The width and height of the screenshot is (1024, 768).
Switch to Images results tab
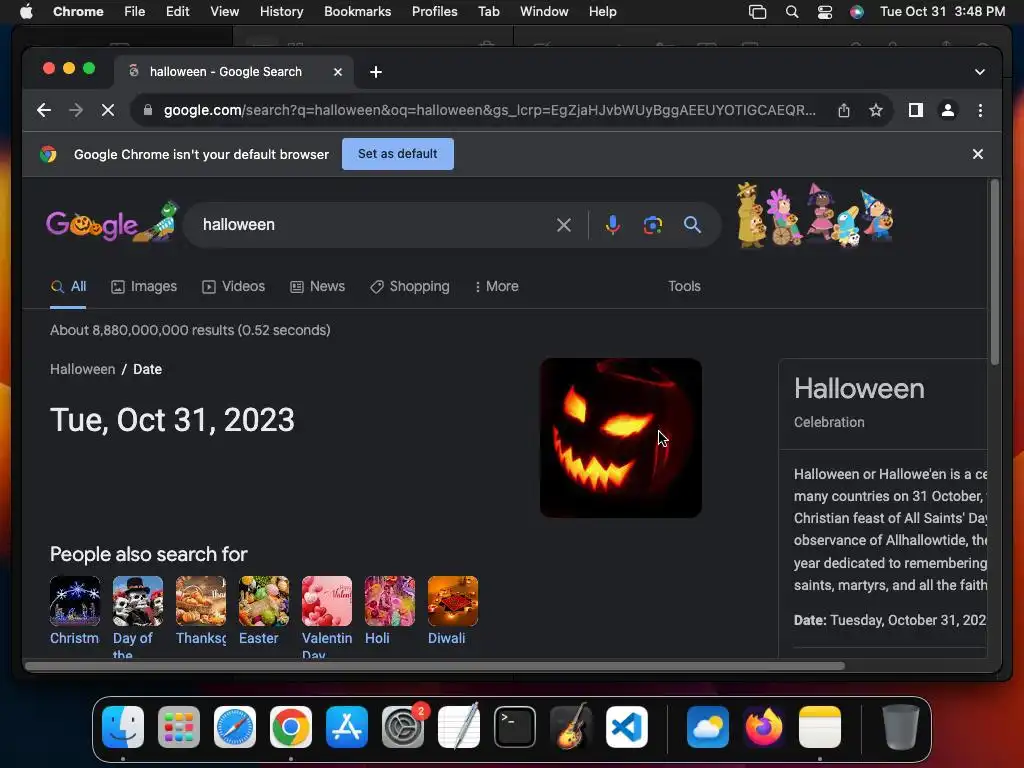tap(144, 287)
